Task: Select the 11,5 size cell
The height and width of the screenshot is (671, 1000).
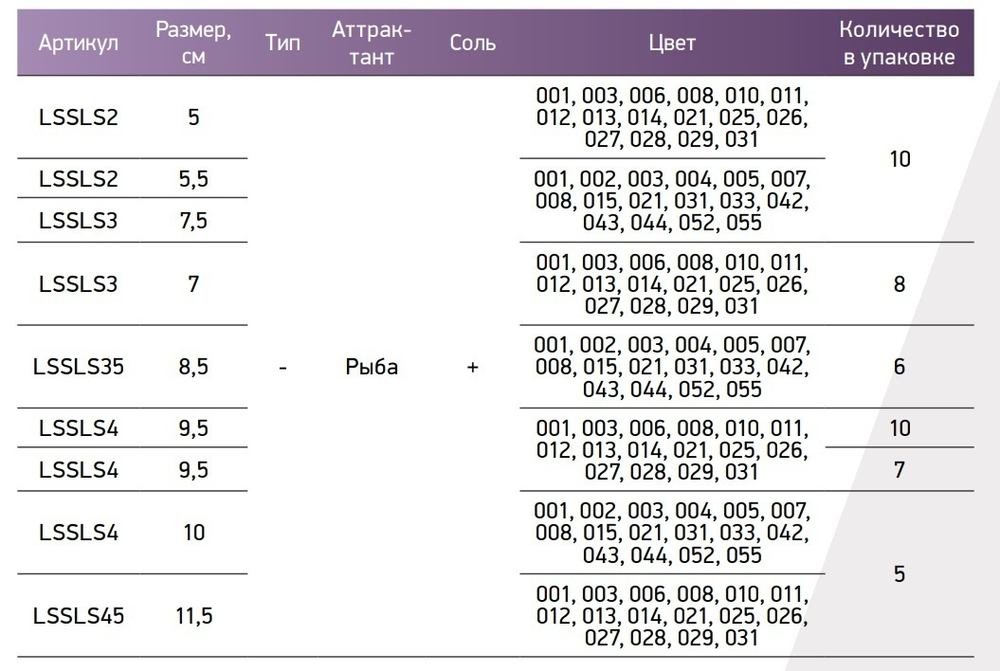Action: [x=194, y=615]
